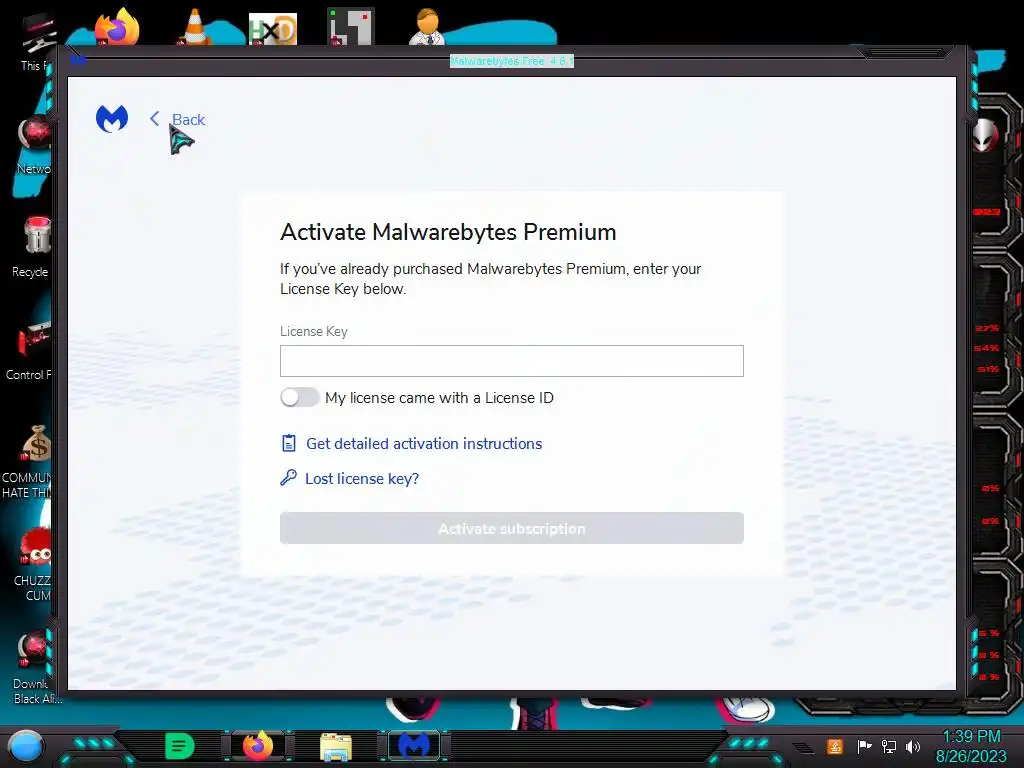Click the clipboard icon beside activation instructions

(x=289, y=443)
